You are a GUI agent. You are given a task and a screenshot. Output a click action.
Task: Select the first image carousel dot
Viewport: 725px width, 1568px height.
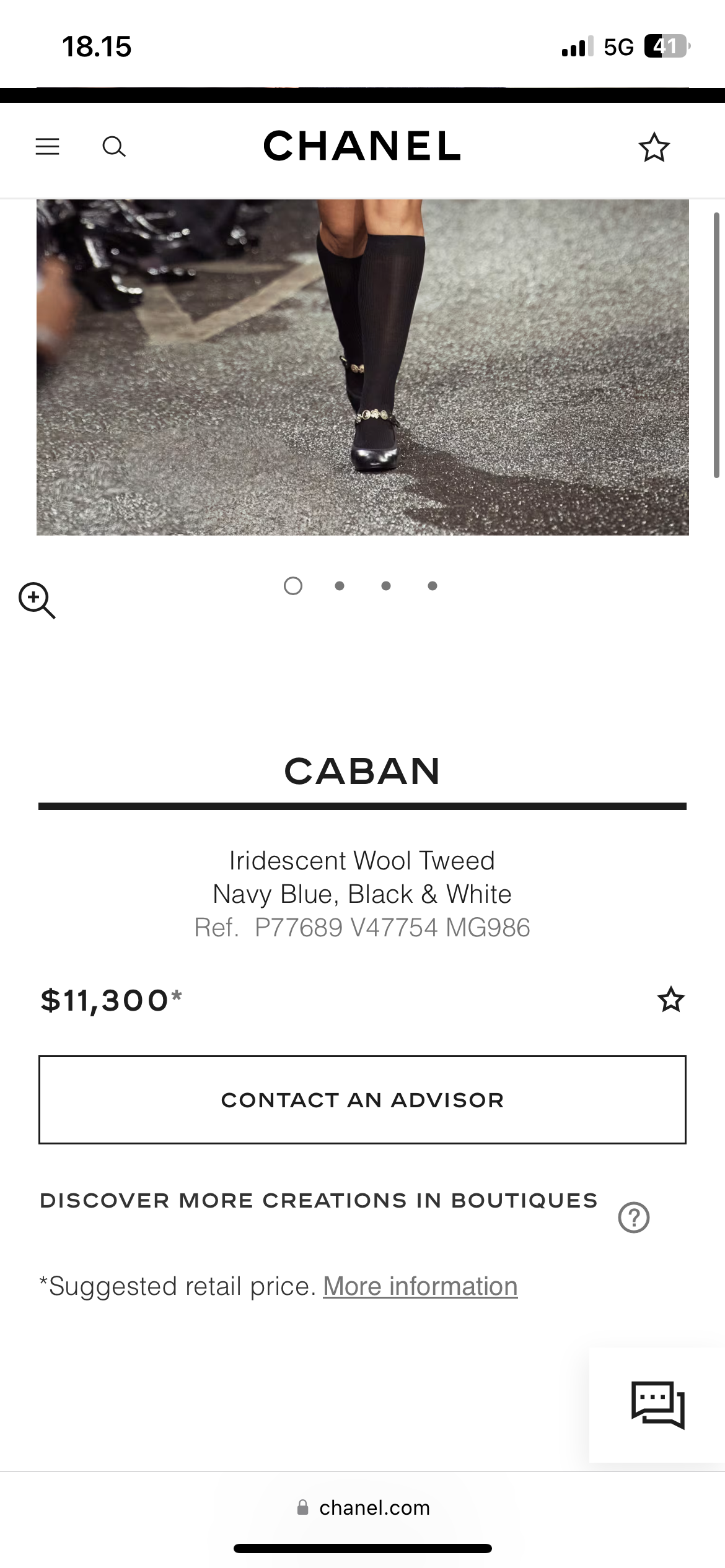click(293, 586)
